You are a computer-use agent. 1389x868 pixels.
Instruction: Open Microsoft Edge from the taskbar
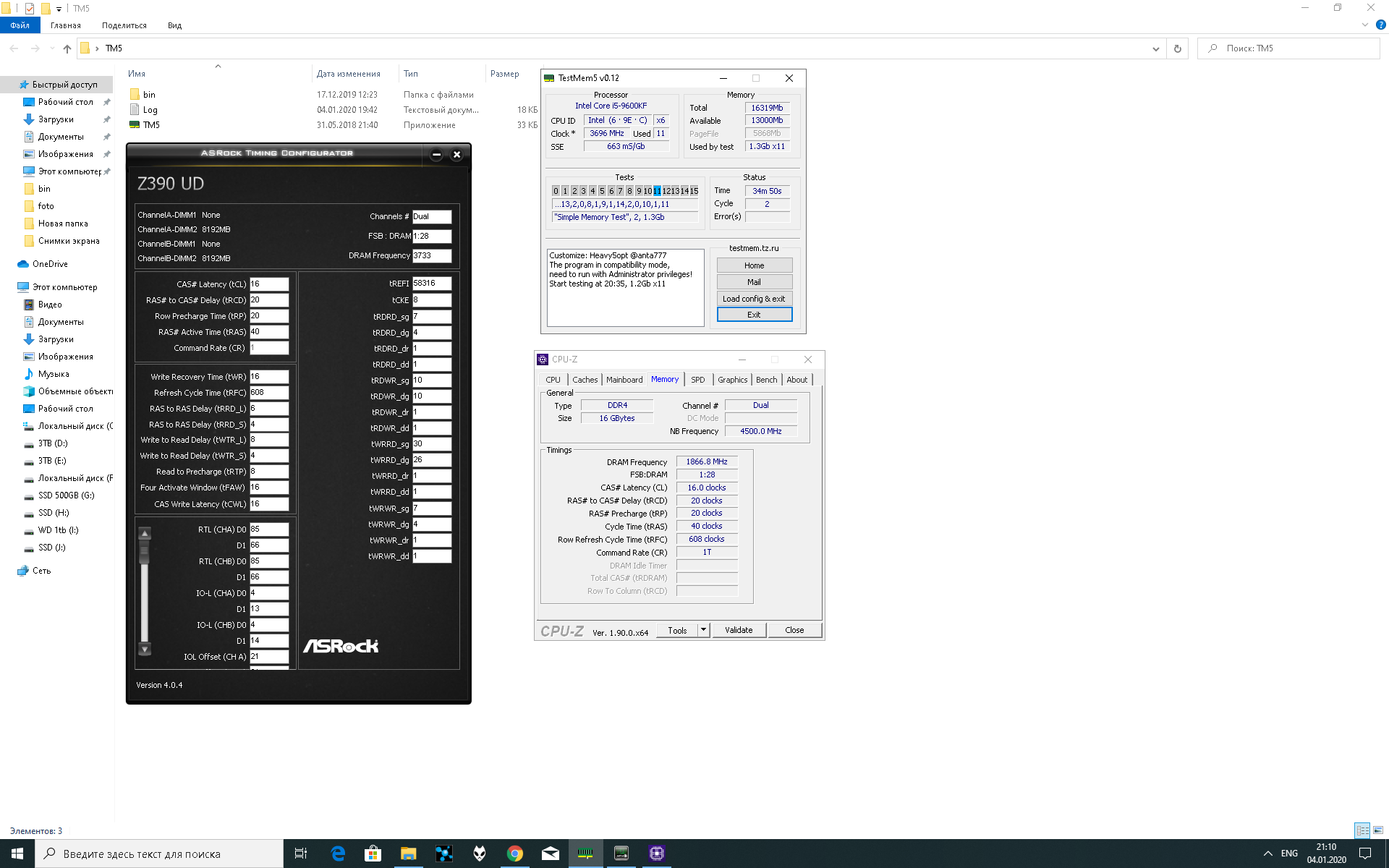pyautogui.click(x=337, y=854)
